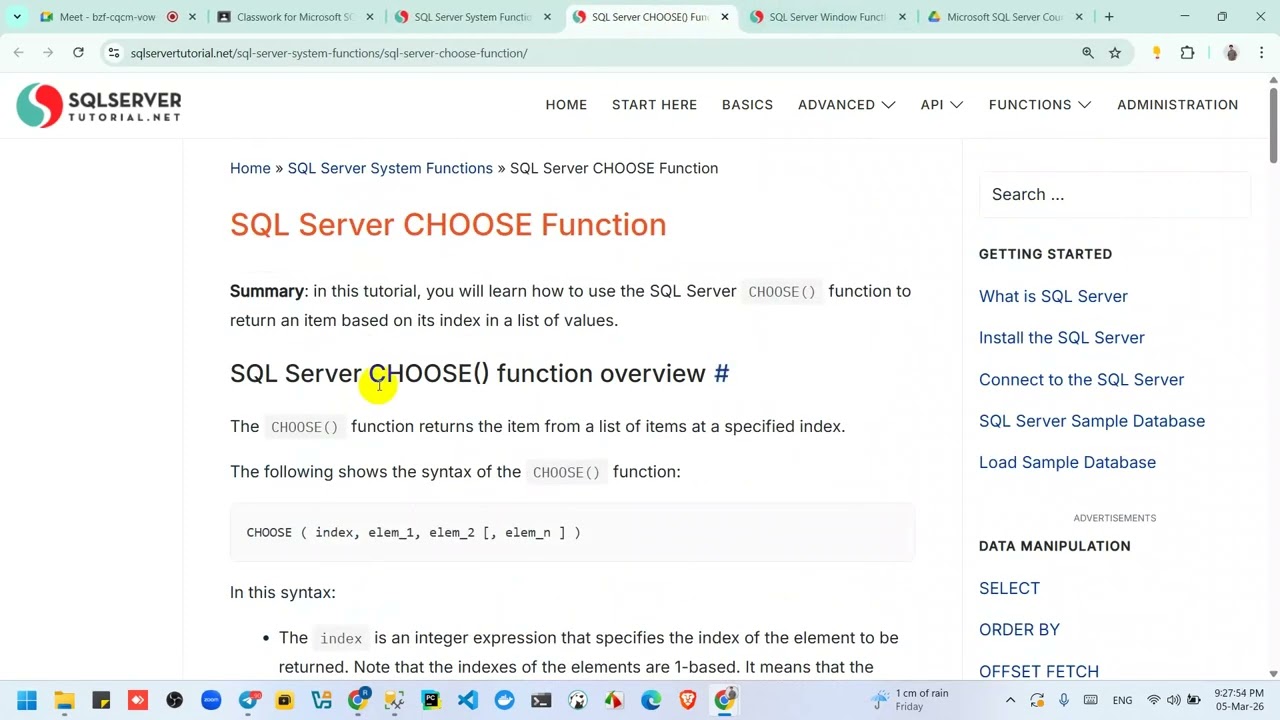
Task: Open File Explorer from the taskbar
Action: coord(64,700)
